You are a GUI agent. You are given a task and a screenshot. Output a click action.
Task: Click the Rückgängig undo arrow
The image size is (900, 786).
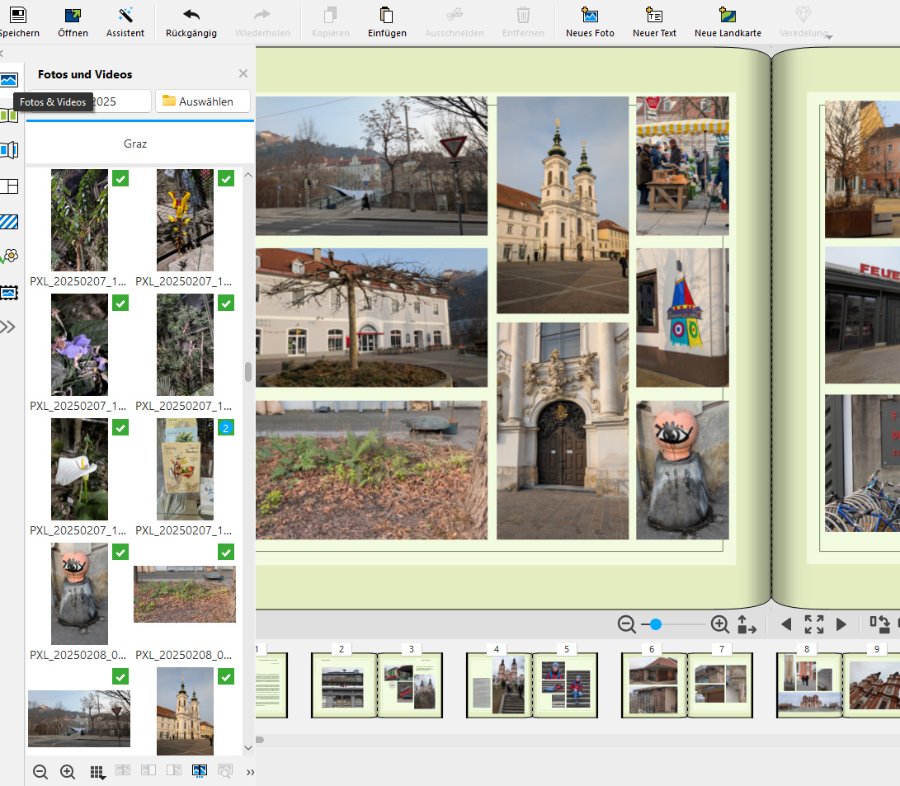coord(191,21)
